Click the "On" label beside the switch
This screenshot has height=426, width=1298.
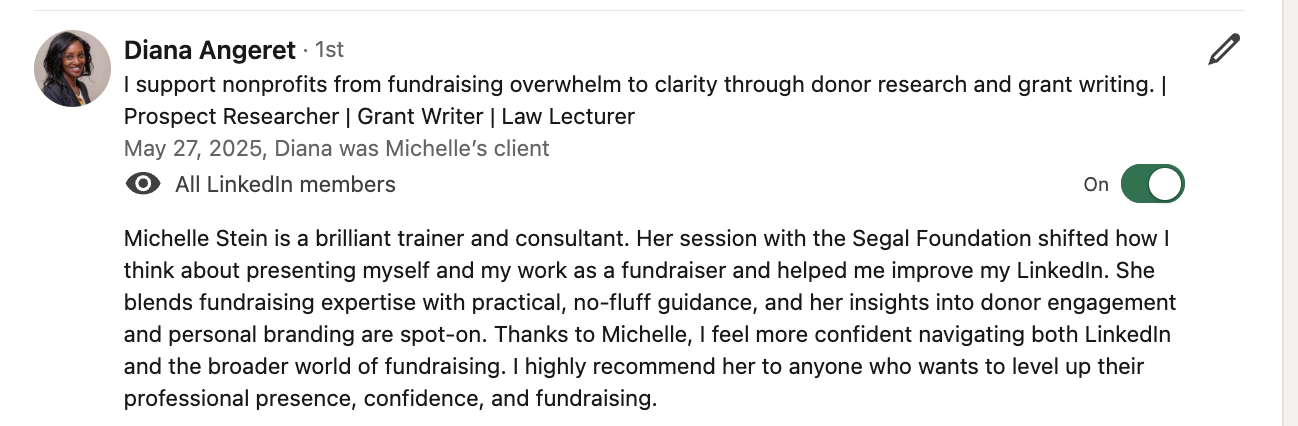pyautogui.click(x=1096, y=184)
